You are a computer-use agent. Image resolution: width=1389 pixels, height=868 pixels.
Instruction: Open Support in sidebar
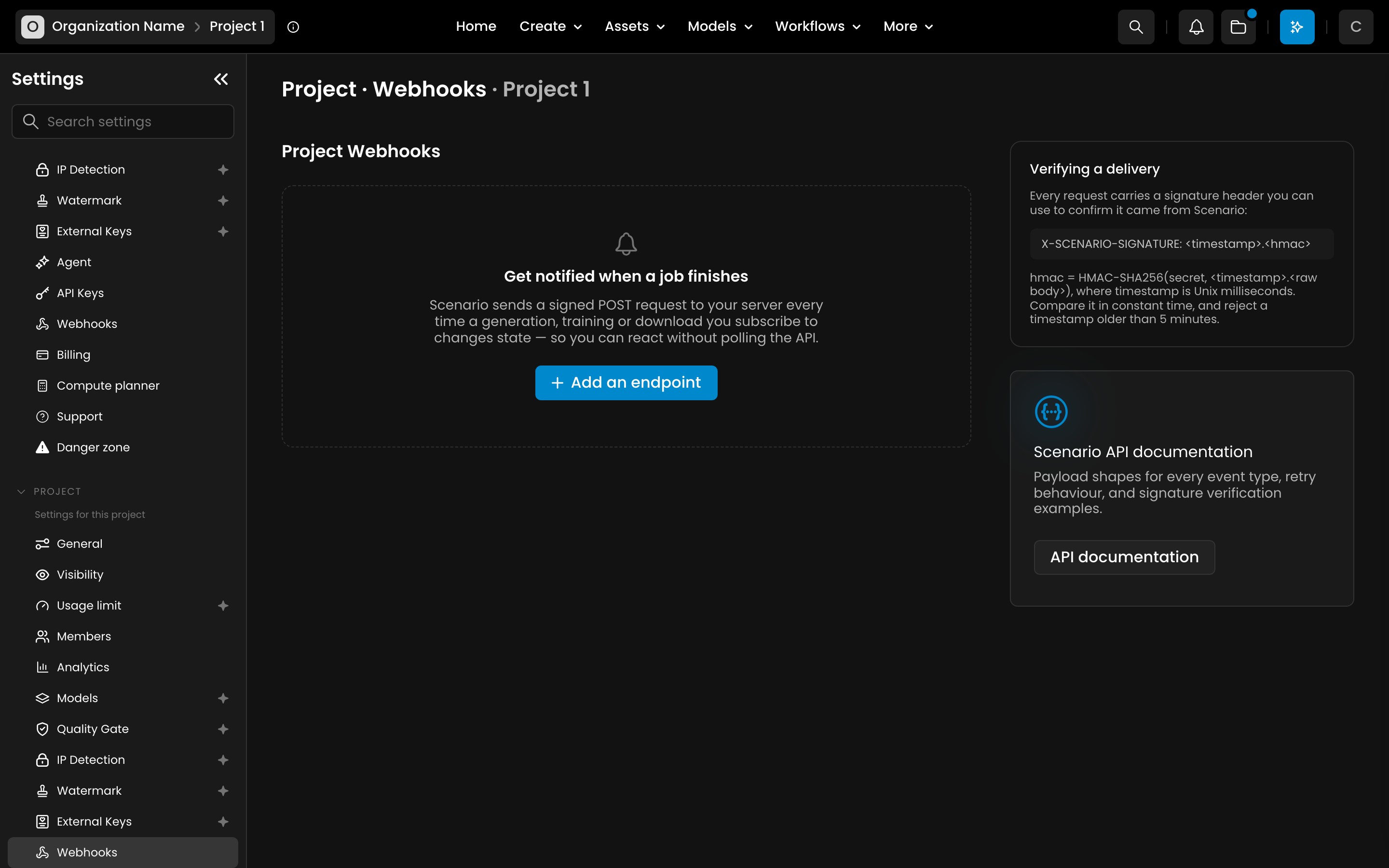pyautogui.click(x=123, y=417)
